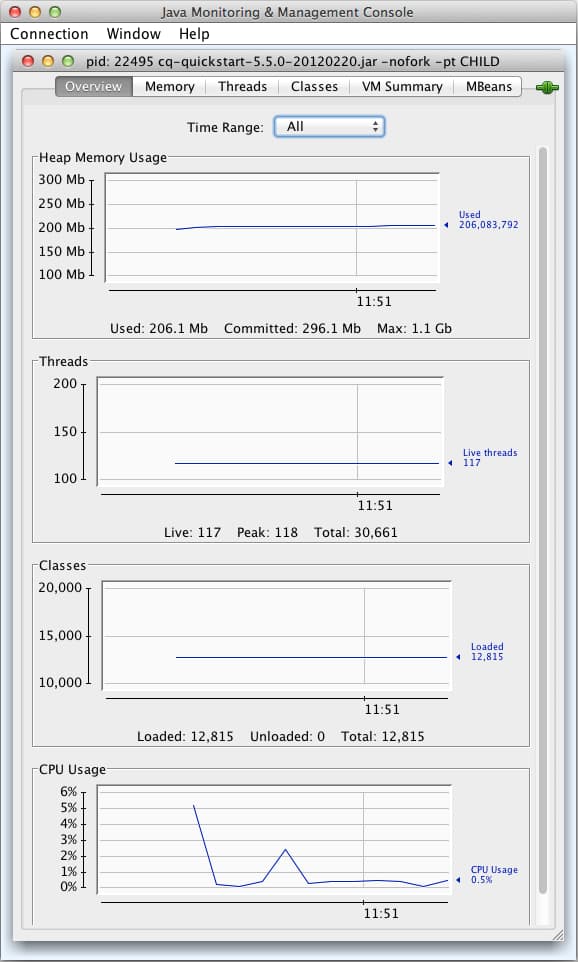Open the Classes tab

[x=314, y=87]
